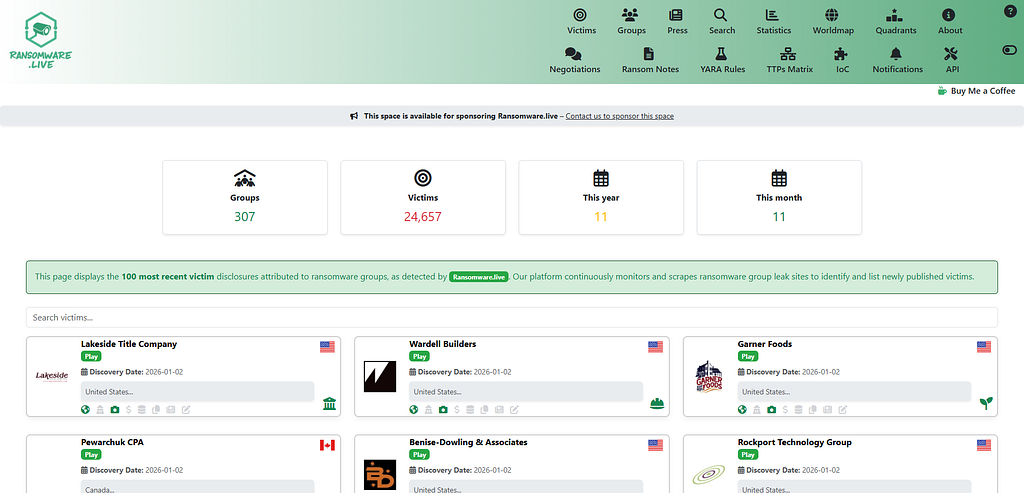Click the Notifications bell icon
The height and width of the screenshot is (493, 1024).
(897, 53)
